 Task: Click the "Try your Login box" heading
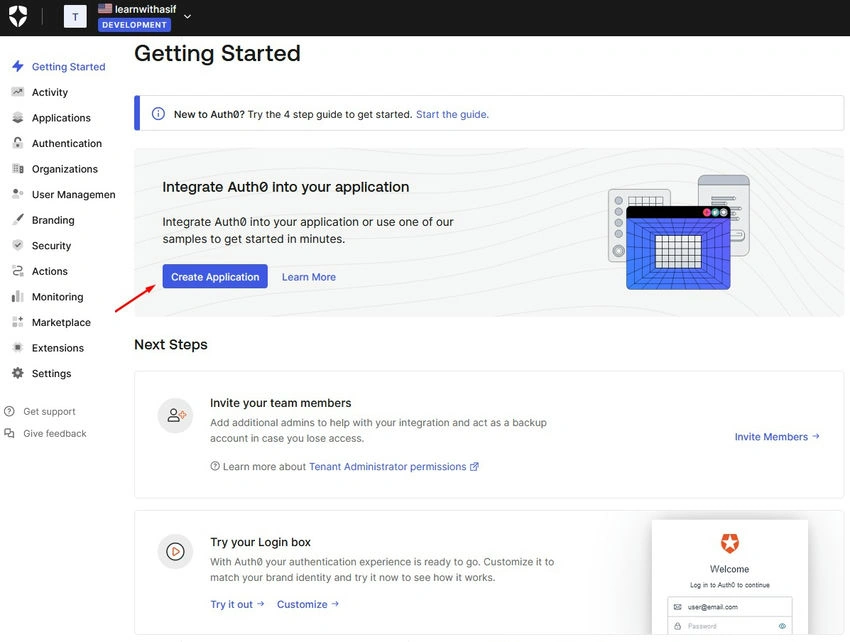tap(261, 542)
